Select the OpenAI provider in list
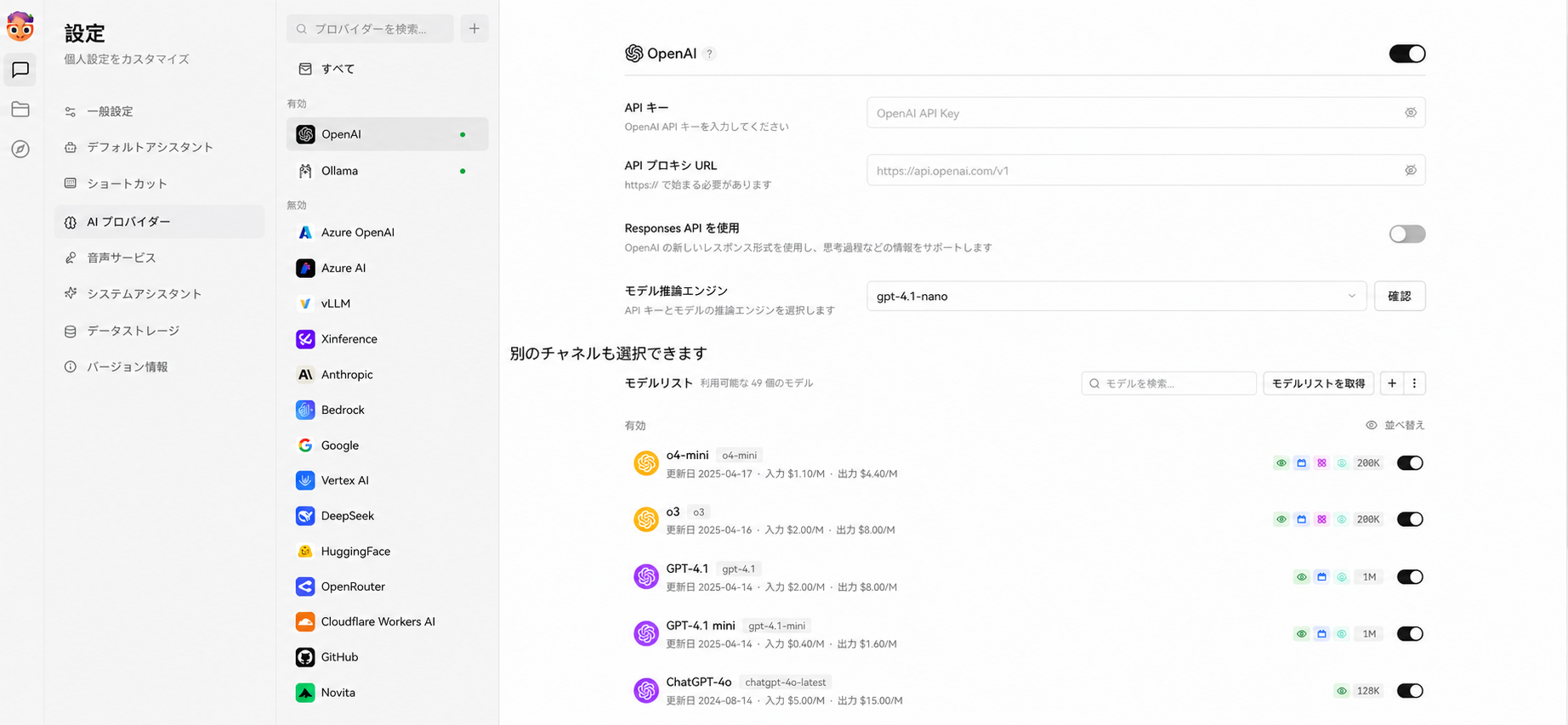Screen dimensions: 1568x725 tap(388, 134)
